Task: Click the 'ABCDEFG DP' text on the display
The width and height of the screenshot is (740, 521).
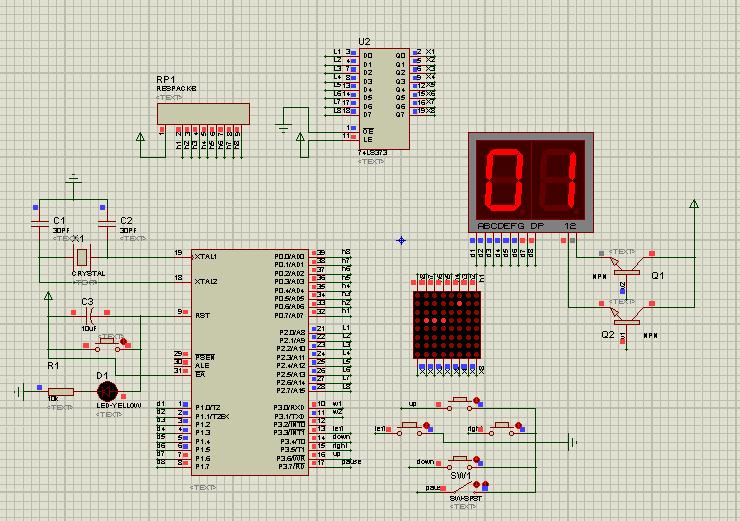Action: [x=511, y=226]
